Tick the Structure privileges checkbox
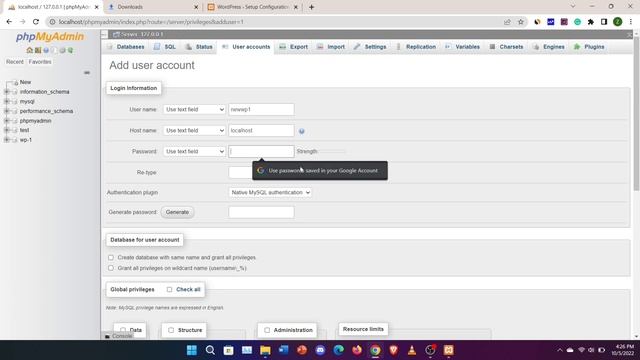Screen dimensions: 640x360 coord(171,330)
